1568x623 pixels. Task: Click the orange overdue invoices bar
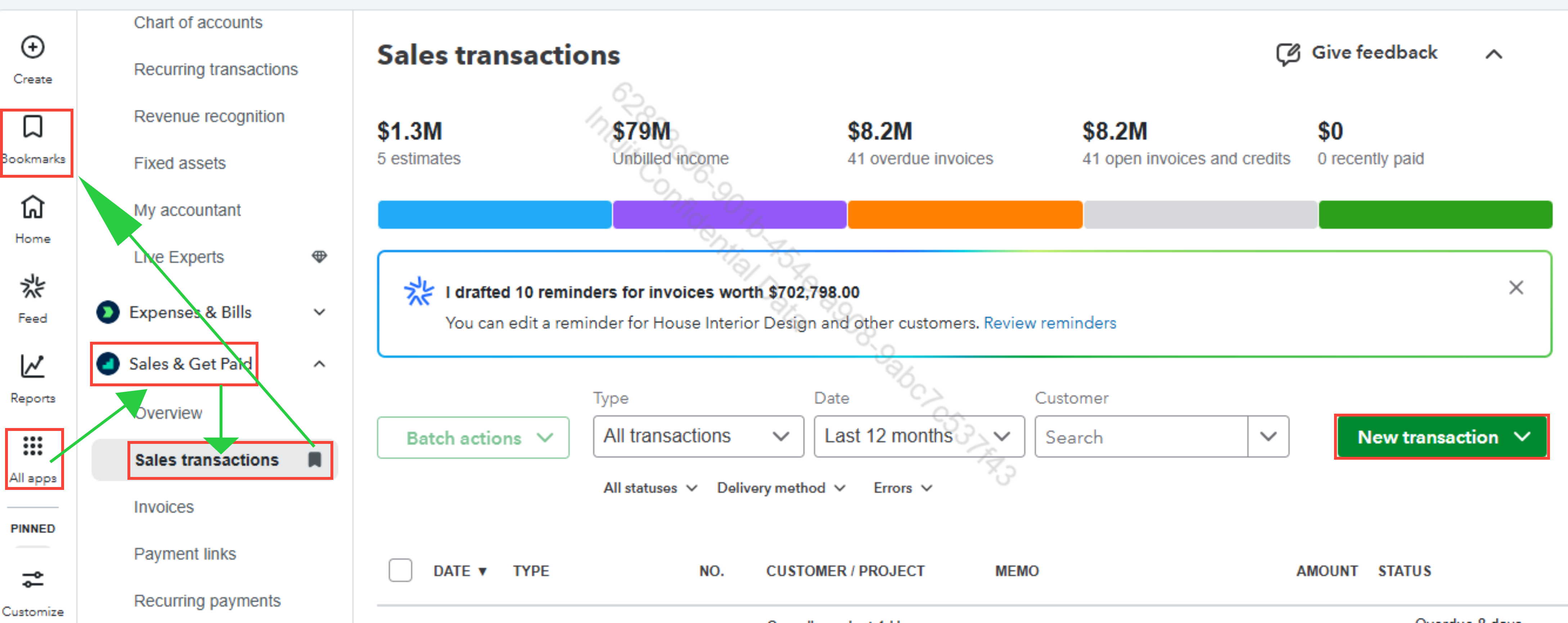coord(965,215)
